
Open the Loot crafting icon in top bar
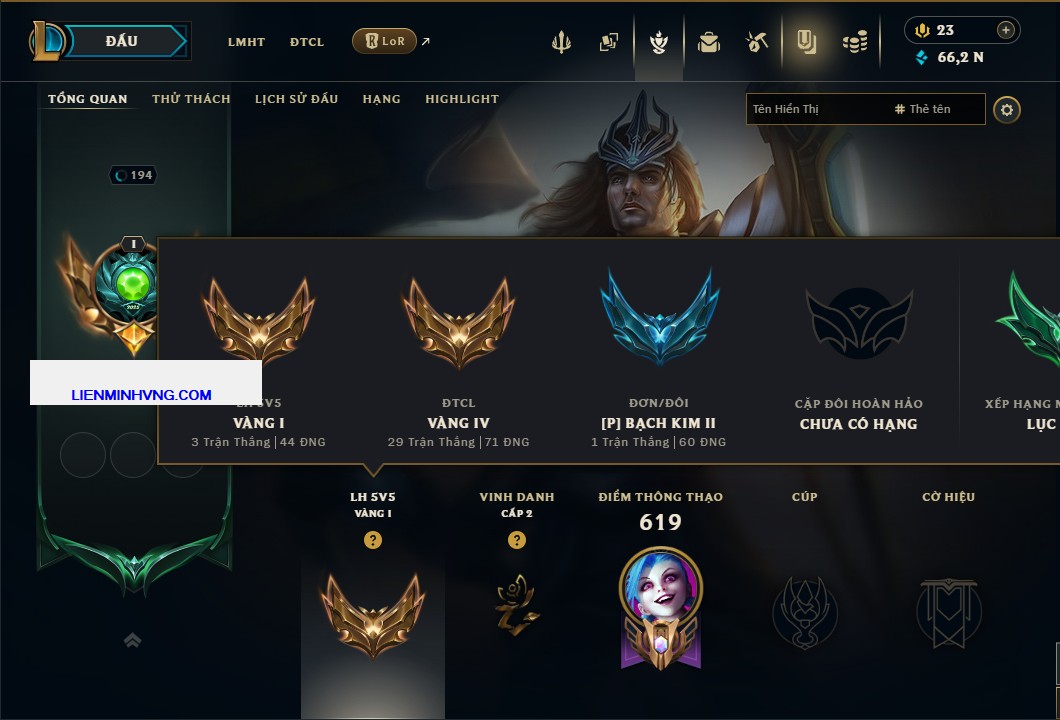(756, 42)
